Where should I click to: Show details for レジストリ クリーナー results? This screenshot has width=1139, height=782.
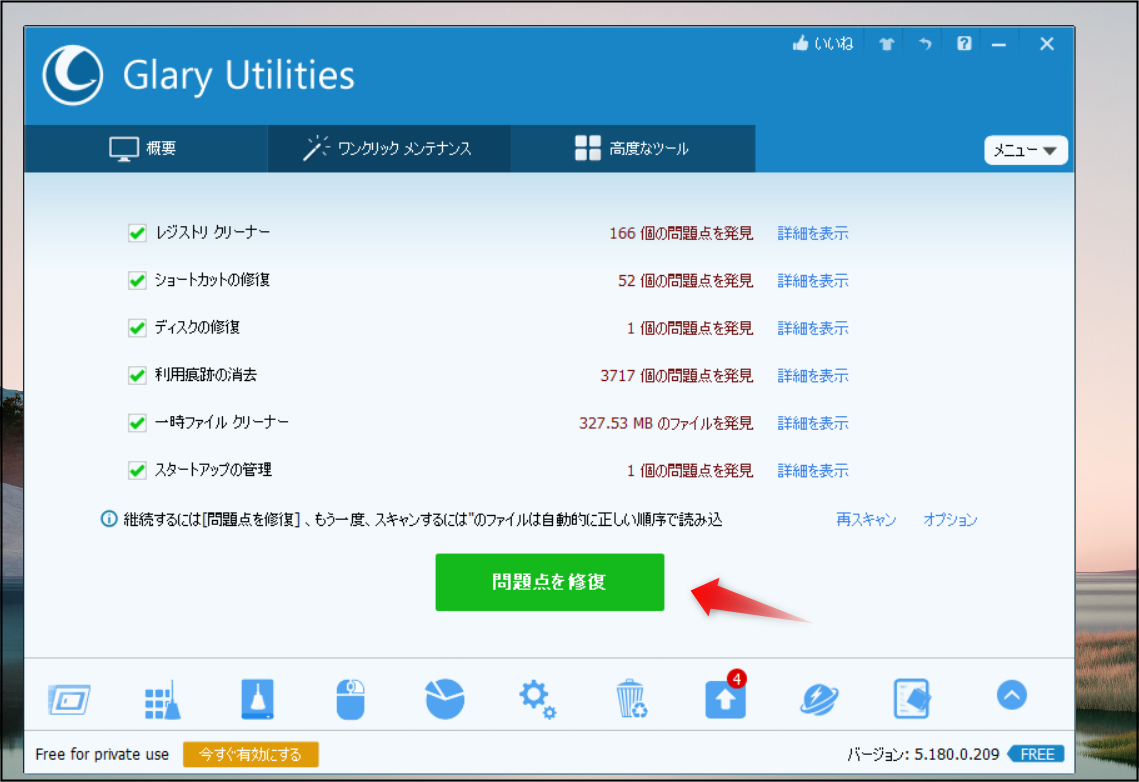click(813, 233)
